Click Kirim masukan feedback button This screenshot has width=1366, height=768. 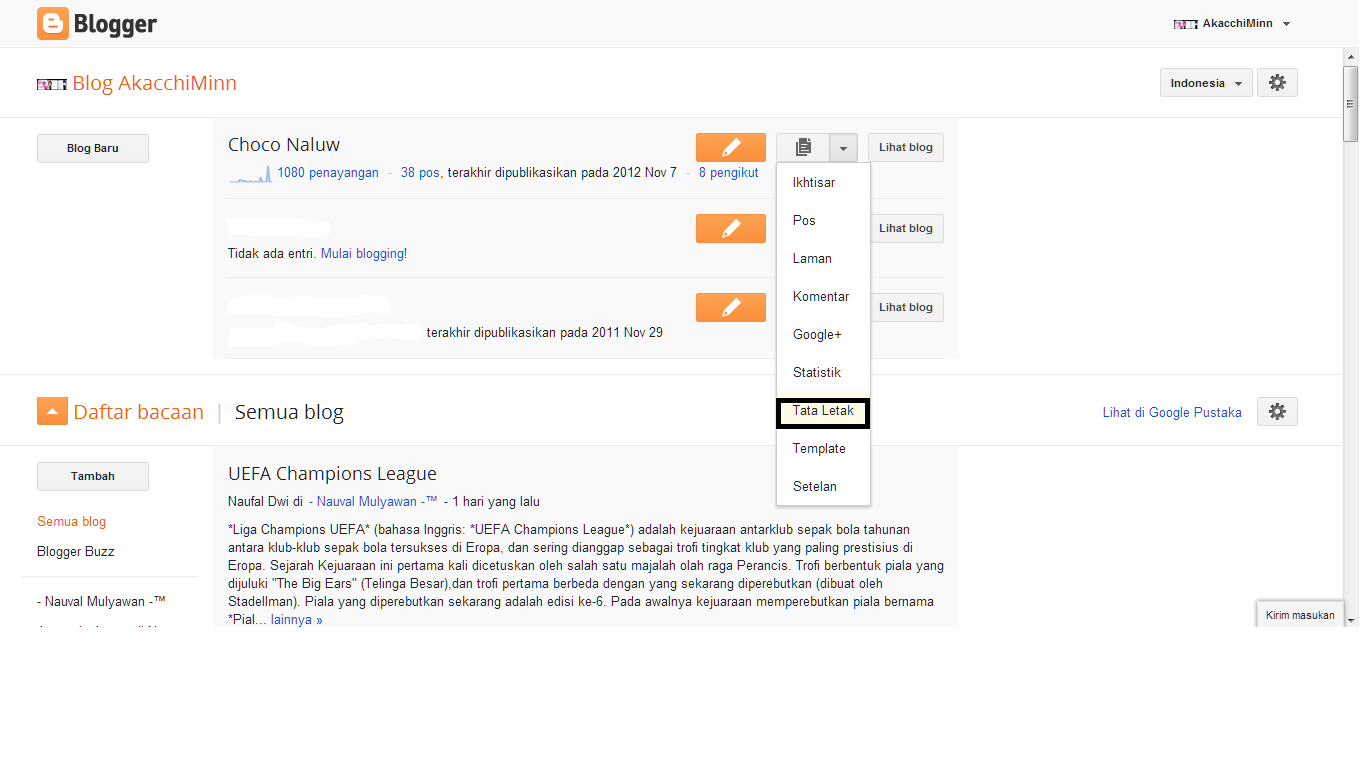pyautogui.click(x=1300, y=615)
